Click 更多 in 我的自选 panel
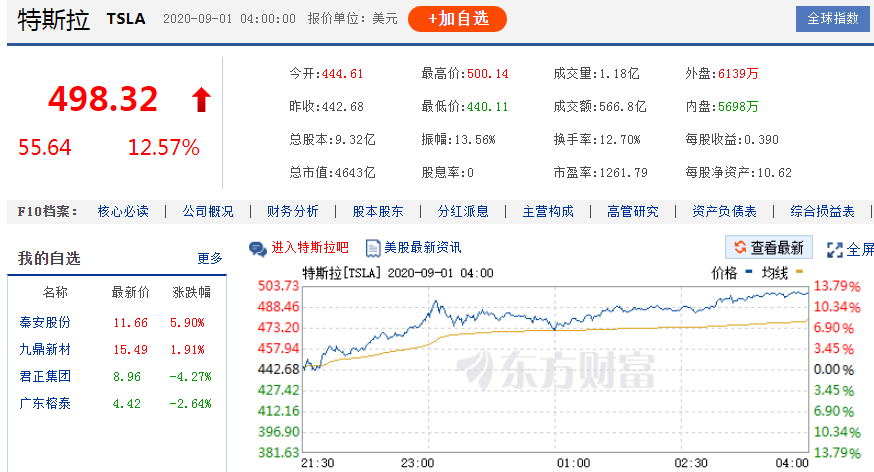Image resolution: width=874 pixels, height=472 pixels. pyautogui.click(x=210, y=258)
